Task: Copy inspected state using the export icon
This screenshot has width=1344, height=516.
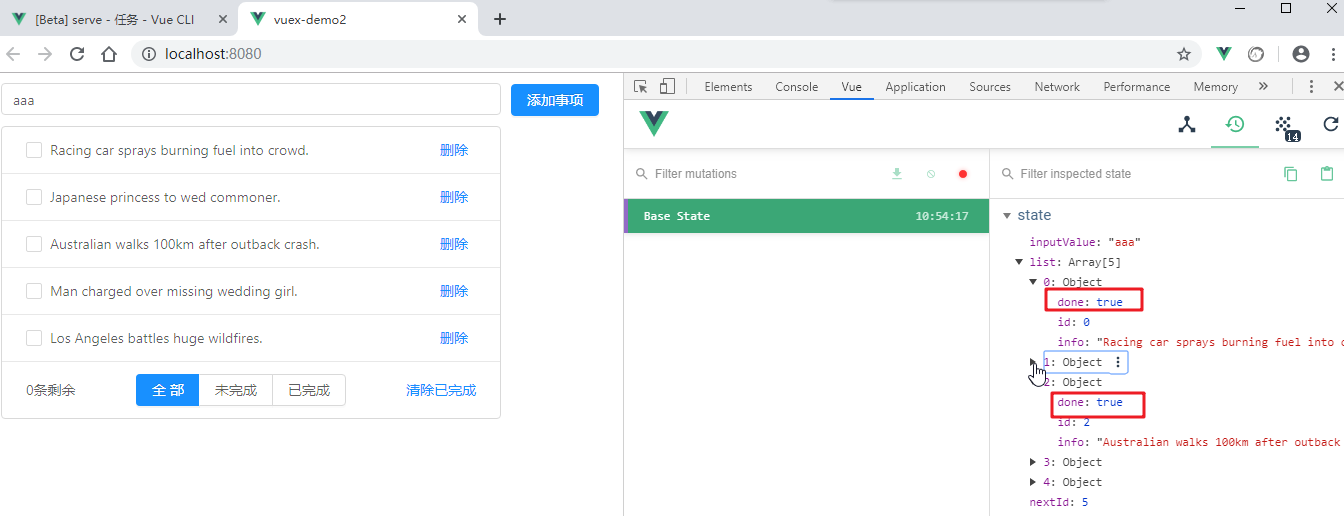Action: coord(1291,174)
